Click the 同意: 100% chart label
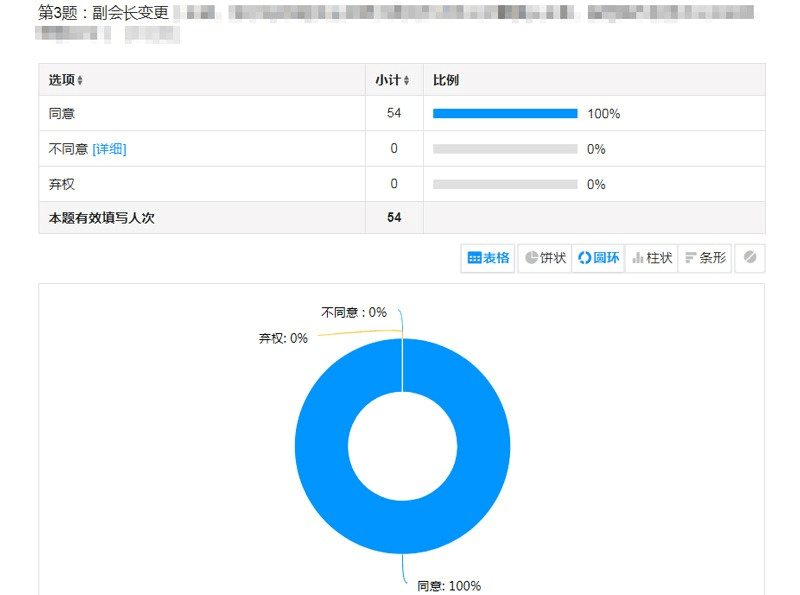Screen dimensions: 800x595 (x=448, y=586)
